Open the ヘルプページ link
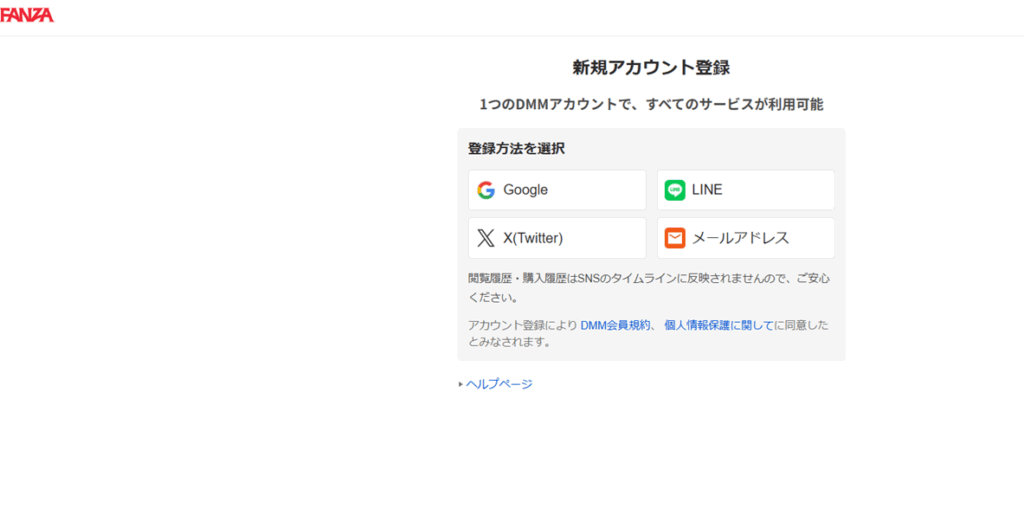 pyautogui.click(x=499, y=384)
